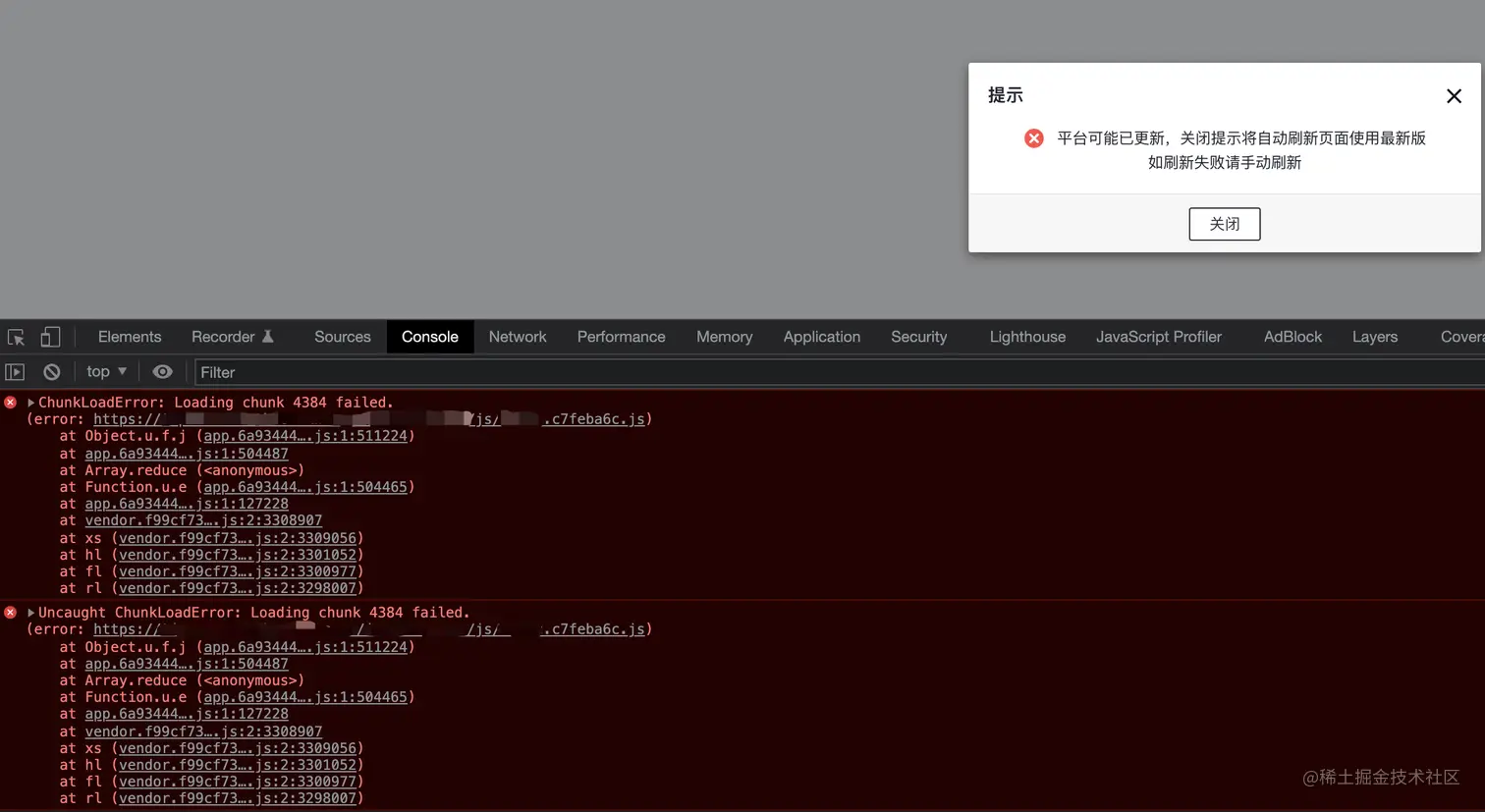Switch to the Lighthouse tab
Viewport: 1485px width, 812px height.
pyautogui.click(x=1027, y=337)
